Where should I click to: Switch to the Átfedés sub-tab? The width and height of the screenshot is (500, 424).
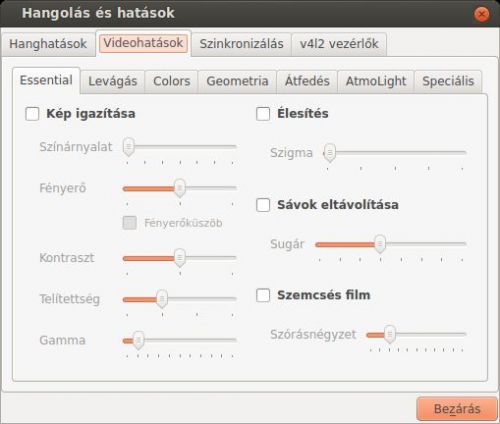tap(307, 81)
